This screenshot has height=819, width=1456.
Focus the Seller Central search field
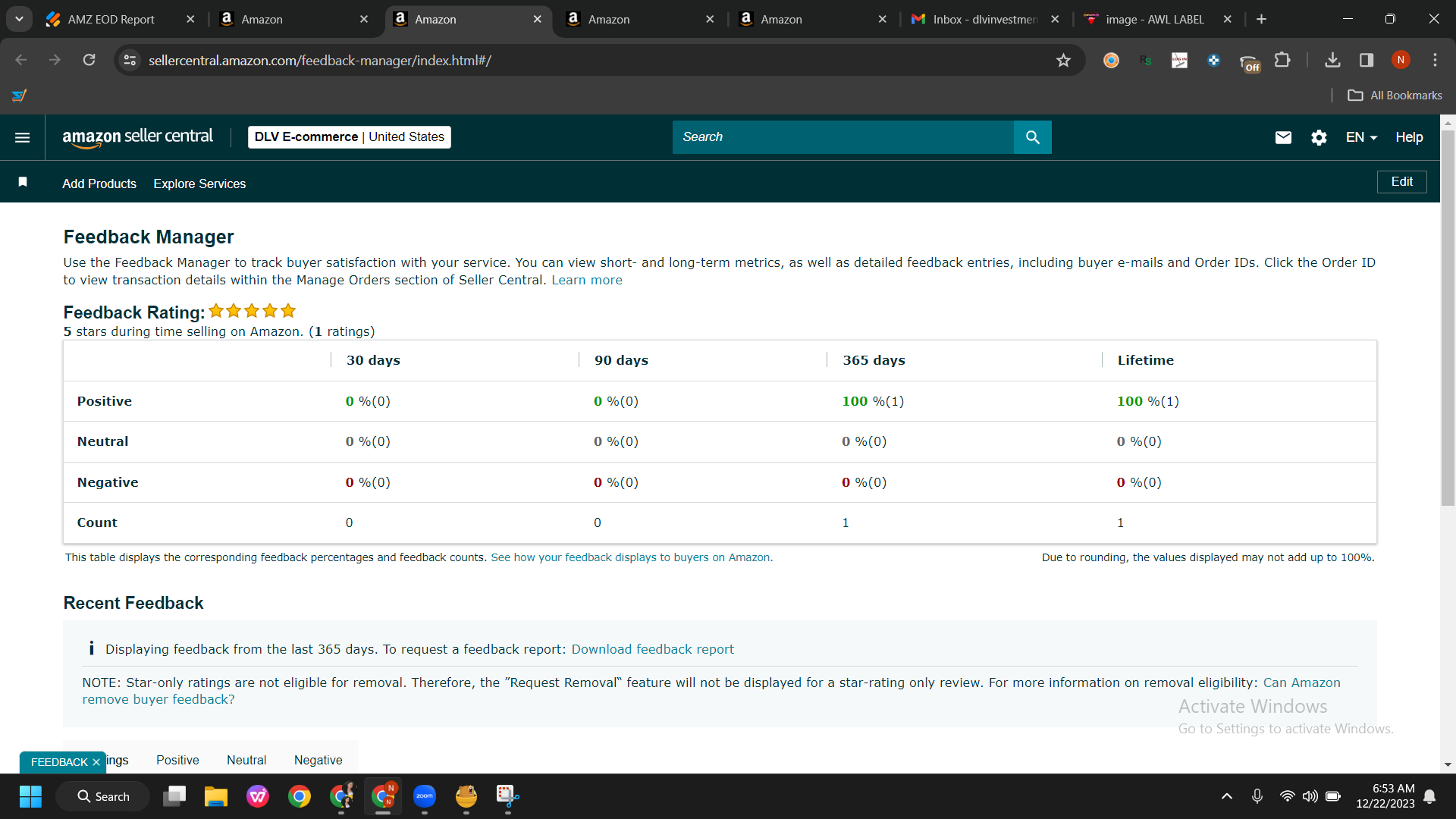843,137
